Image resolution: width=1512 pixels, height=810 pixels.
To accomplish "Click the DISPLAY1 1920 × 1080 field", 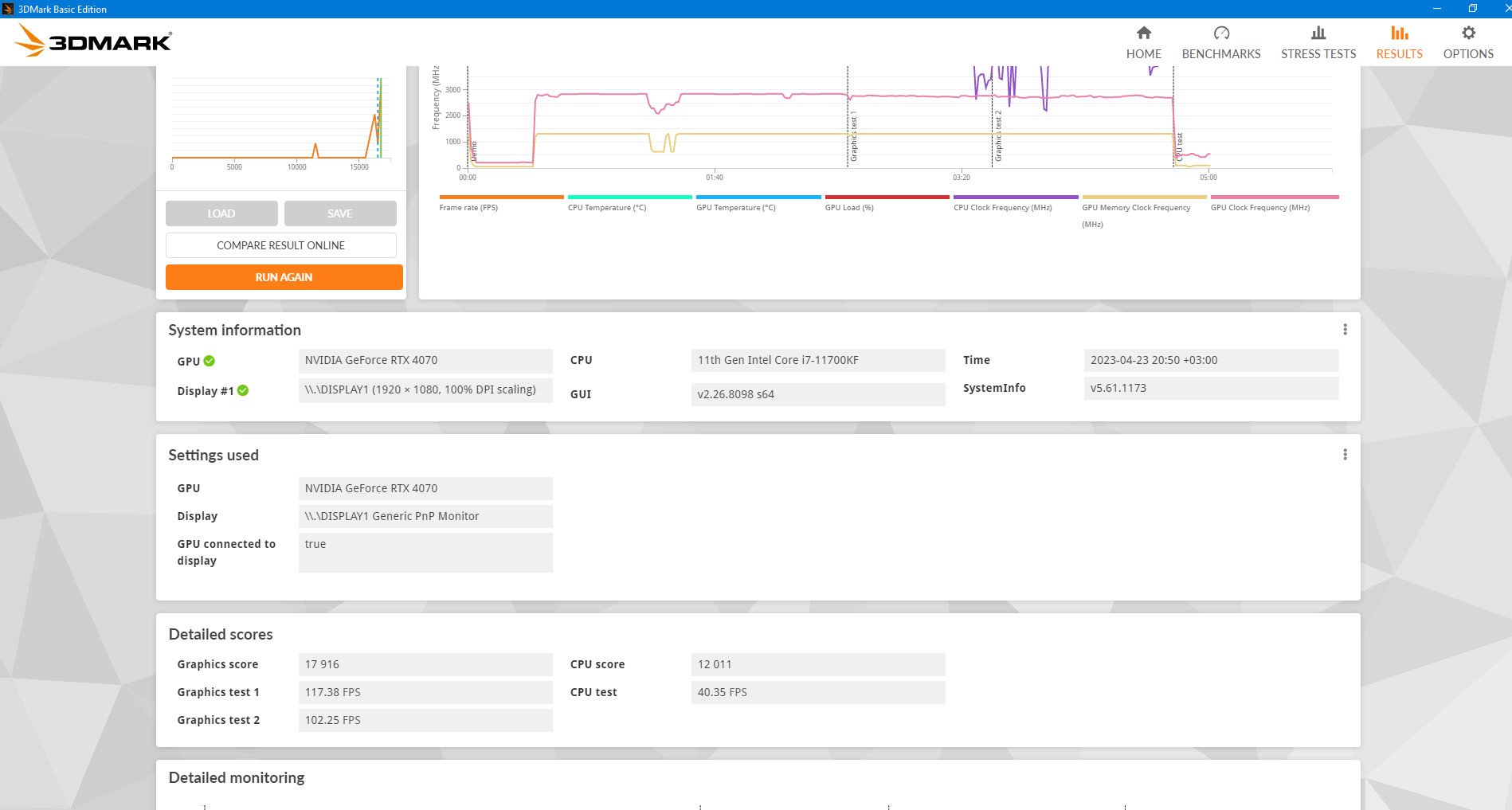I will (425, 389).
